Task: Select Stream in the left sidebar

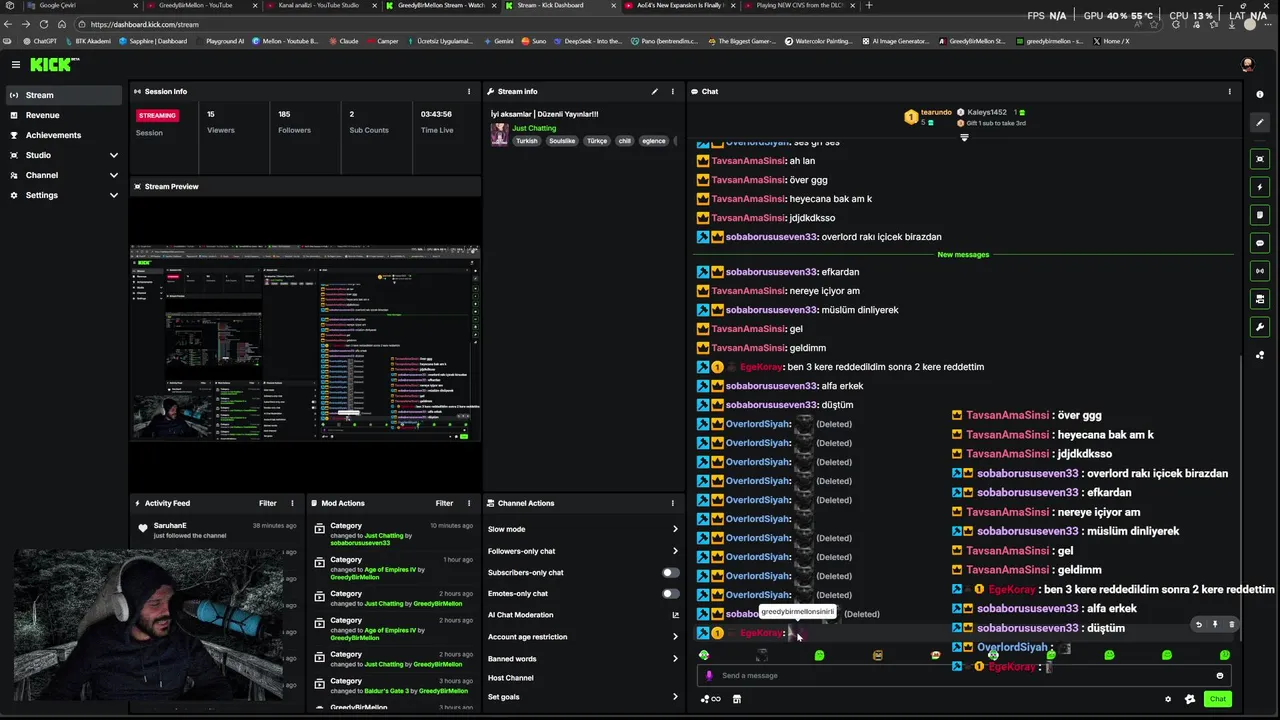Action: [x=64, y=95]
